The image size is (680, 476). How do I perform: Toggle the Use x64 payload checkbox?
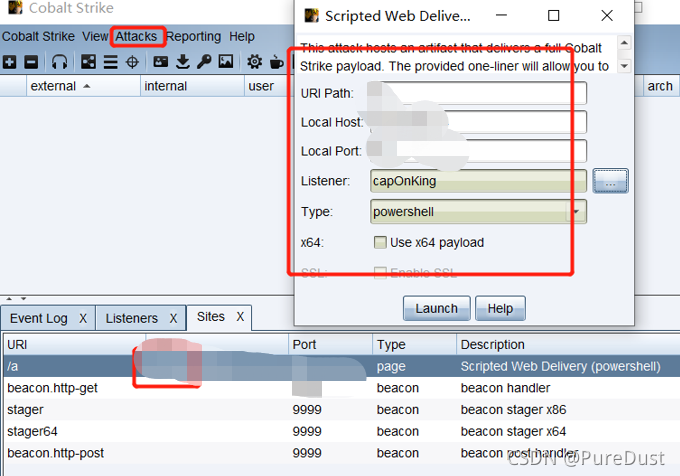tap(380, 242)
